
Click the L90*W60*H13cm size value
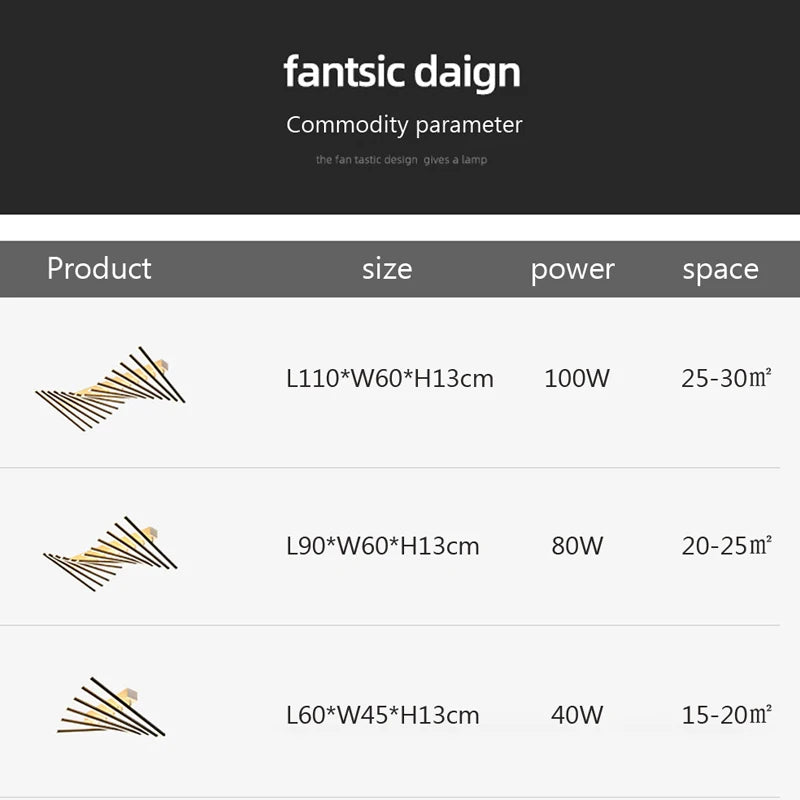383,546
